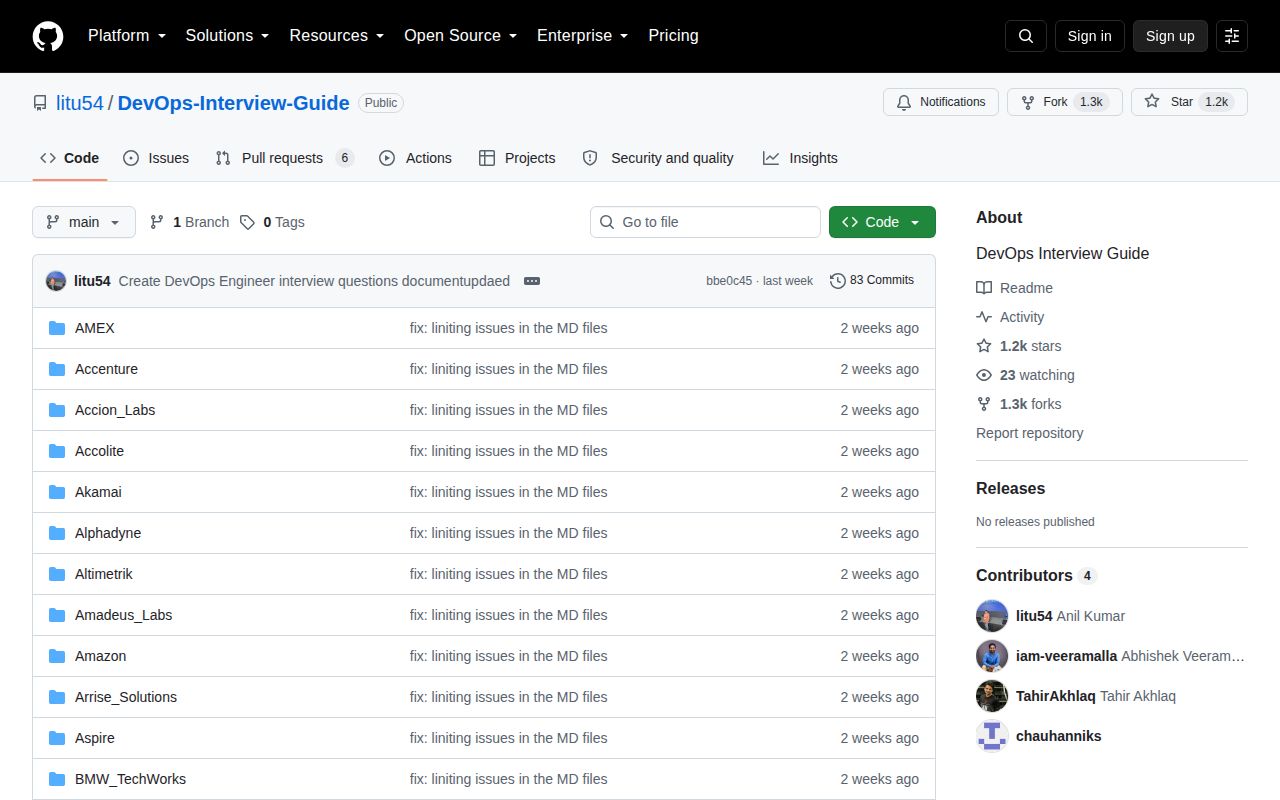Click the eye icon beside 23 watching
Image resolution: width=1280 pixels, height=800 pixels.
click(984, 375)
